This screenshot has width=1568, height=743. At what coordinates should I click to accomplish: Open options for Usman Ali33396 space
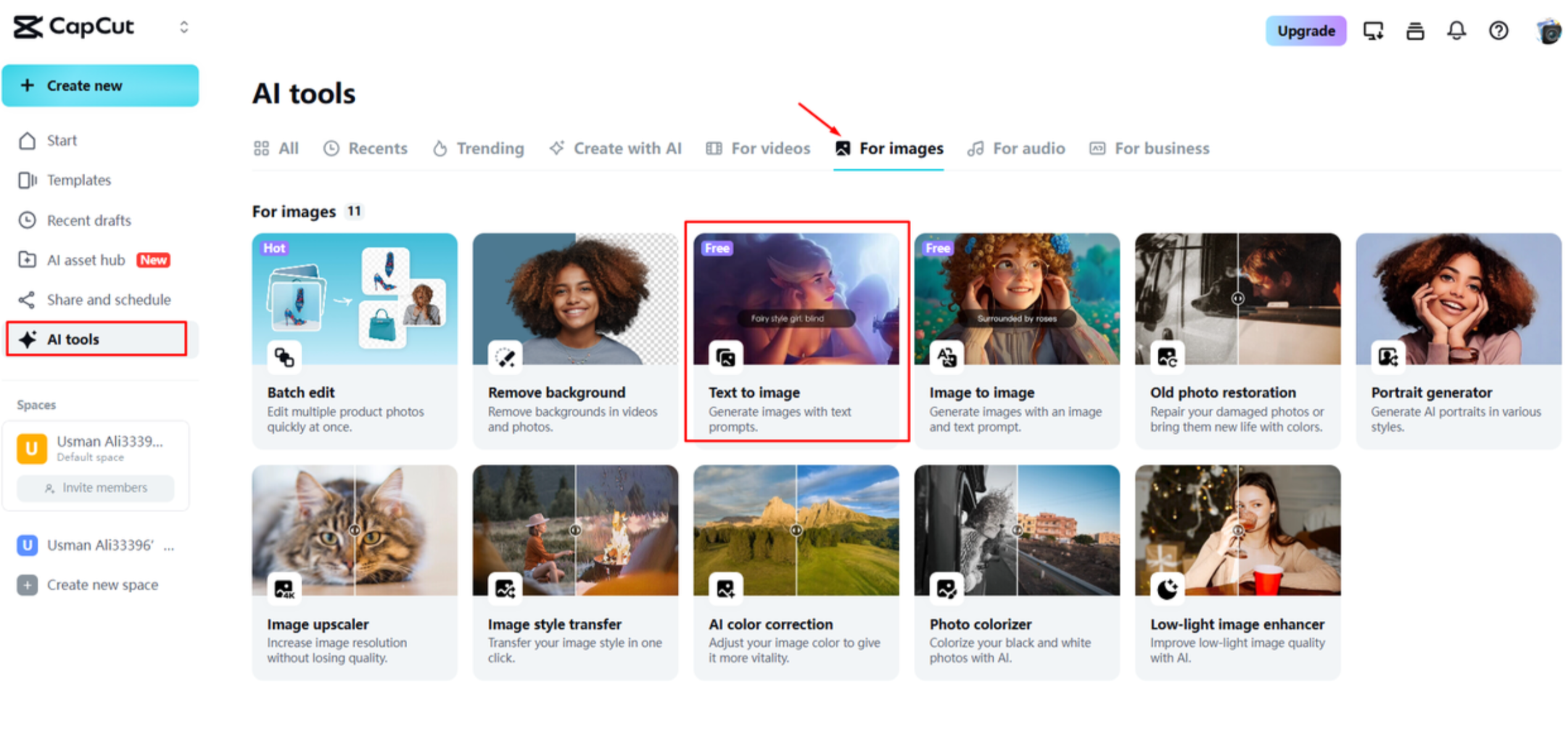(169, 546)
